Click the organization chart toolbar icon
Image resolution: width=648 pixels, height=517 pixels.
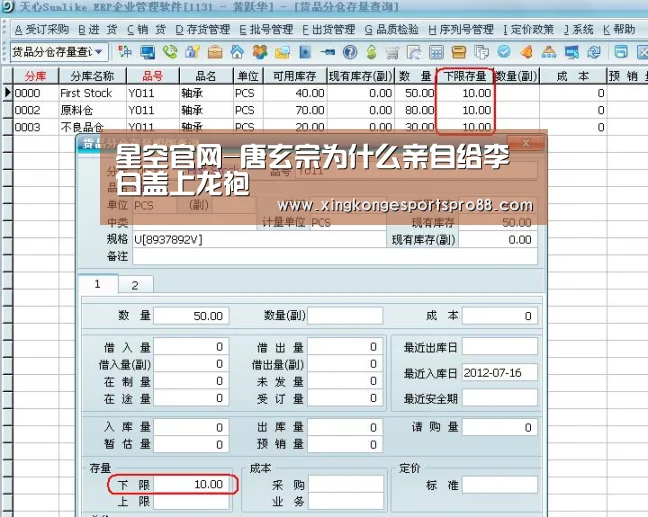pos(549,52)
